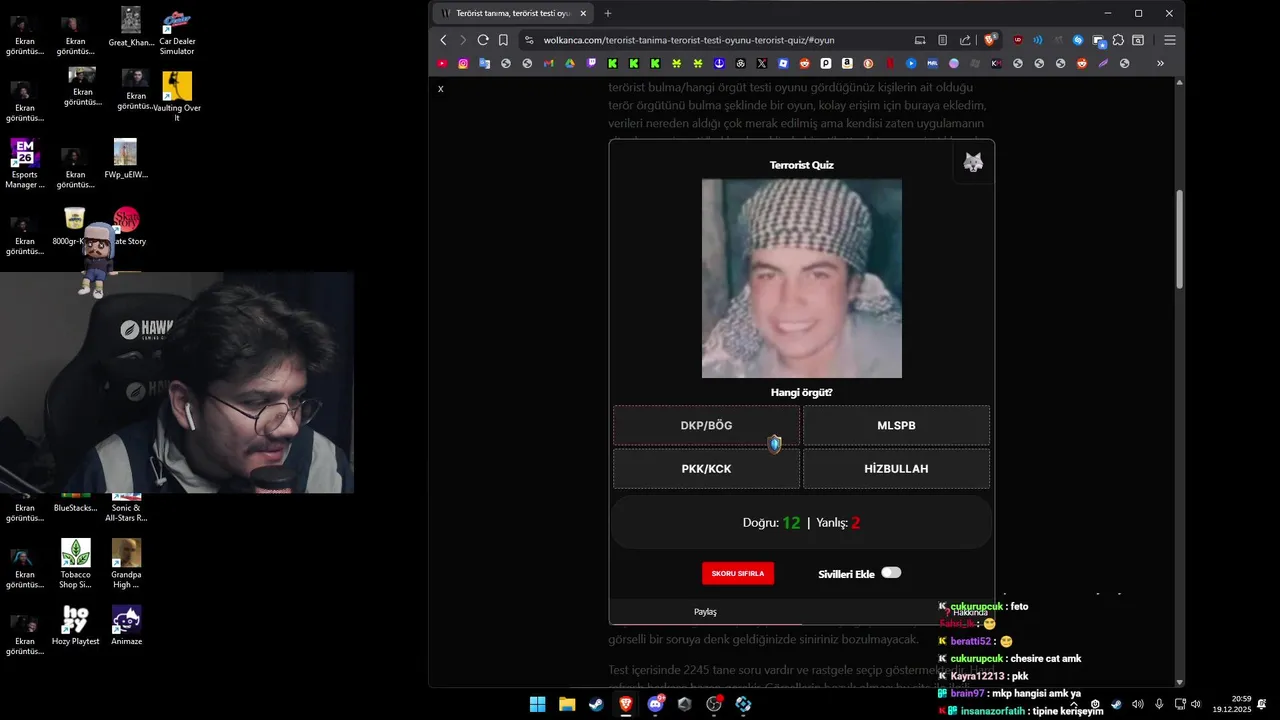Image resolution: width=1280 pixels, height=720 pixels.
Task: Open File Explorer from taskbar
Action: click(567, 704)
